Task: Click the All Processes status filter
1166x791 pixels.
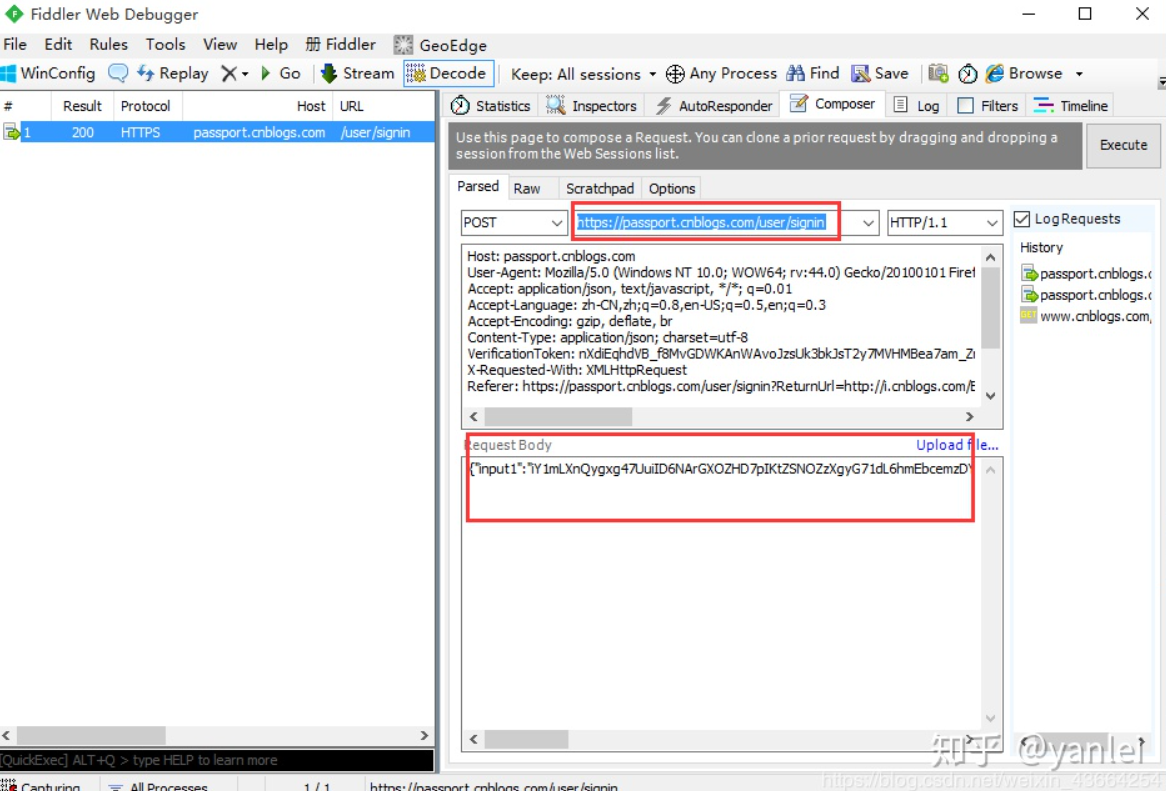Action: [x=158, y=785]
